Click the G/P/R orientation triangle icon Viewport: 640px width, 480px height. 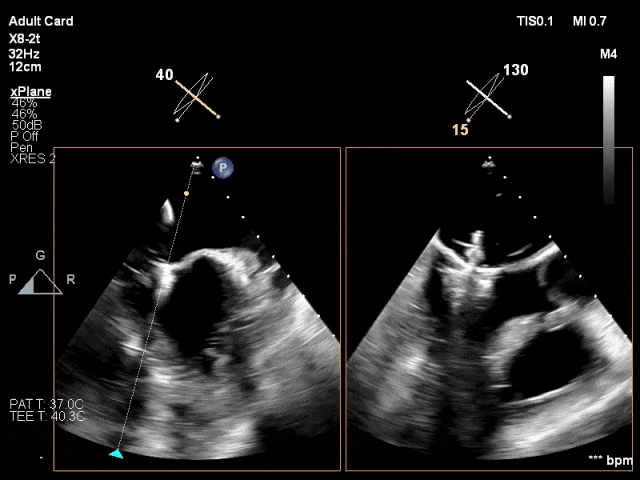click(x=41, y=281)
